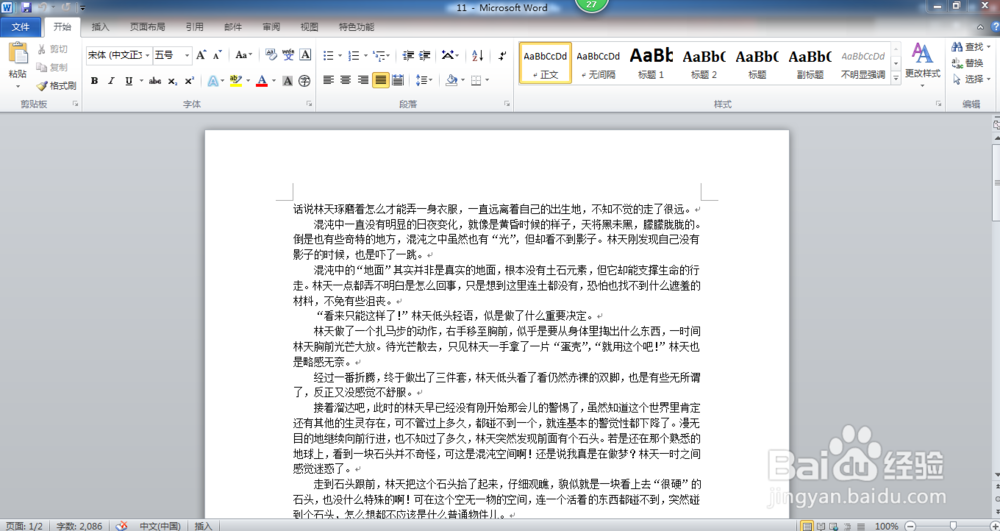Switch to the References (引用) tab
Image resolution: width=1000 pixels, height=531 pixels.
point(195,27)
